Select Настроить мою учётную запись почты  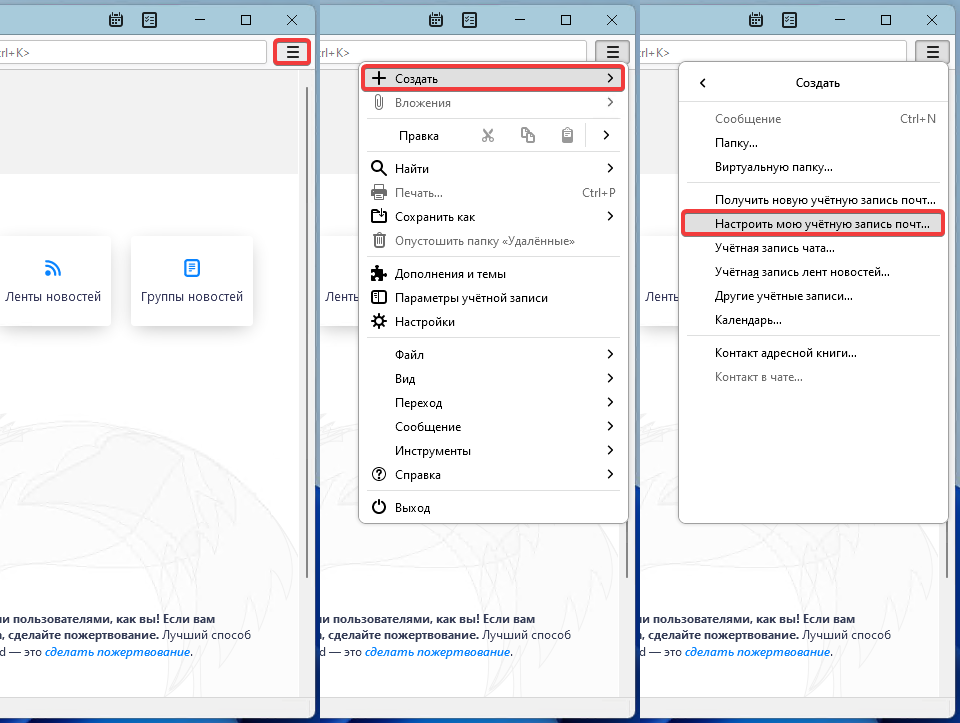point(821,224)
